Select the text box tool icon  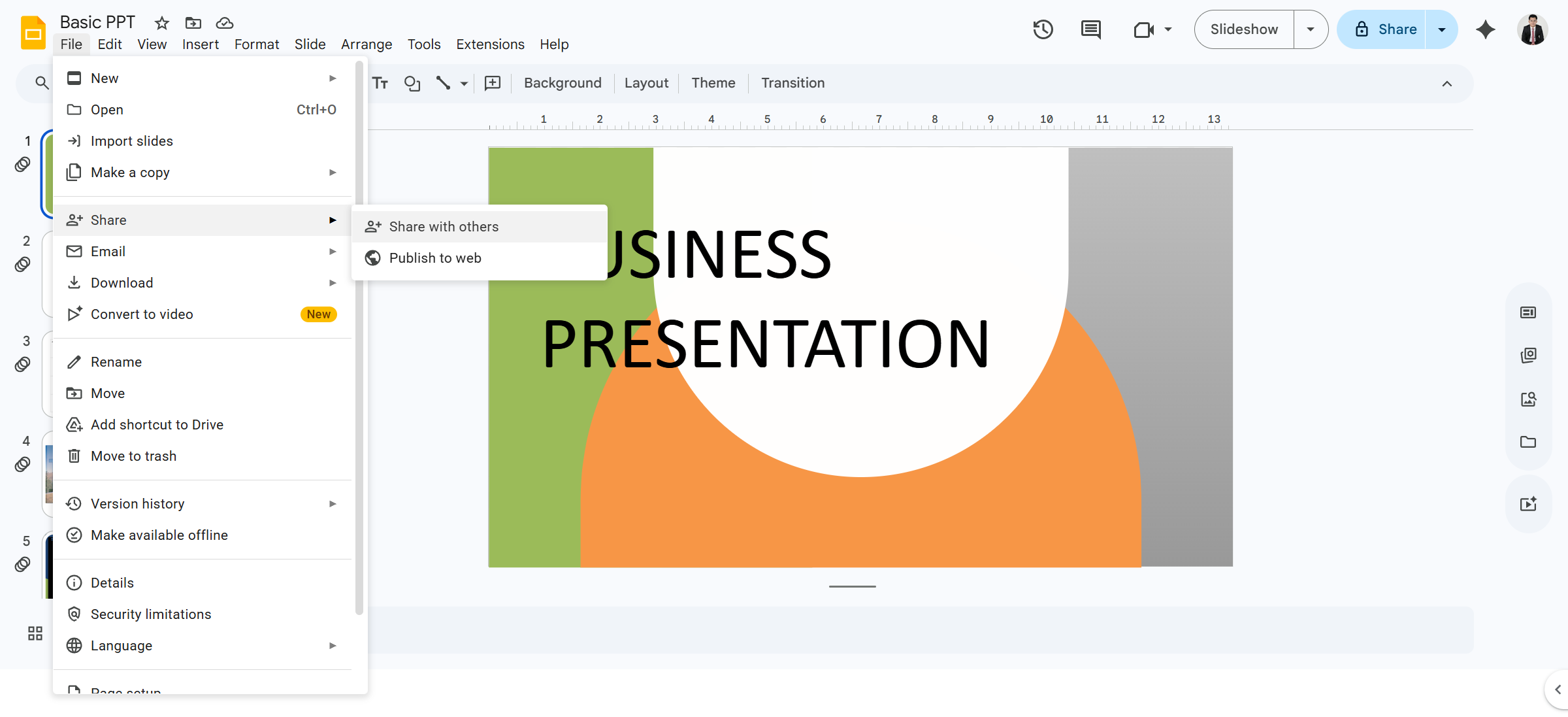tap(380, 83)
